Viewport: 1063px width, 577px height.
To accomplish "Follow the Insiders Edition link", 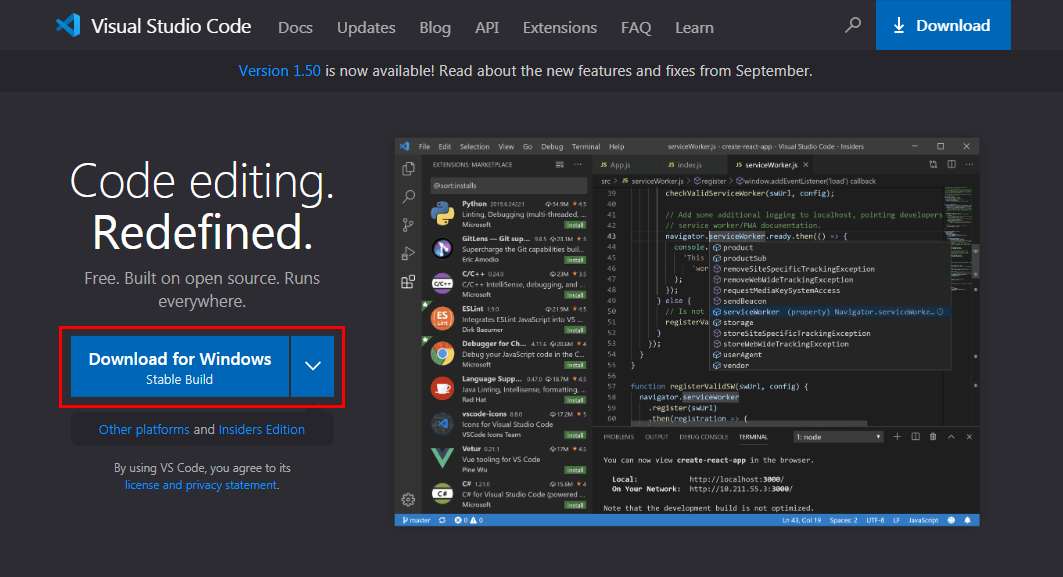I will click(262, 429).
